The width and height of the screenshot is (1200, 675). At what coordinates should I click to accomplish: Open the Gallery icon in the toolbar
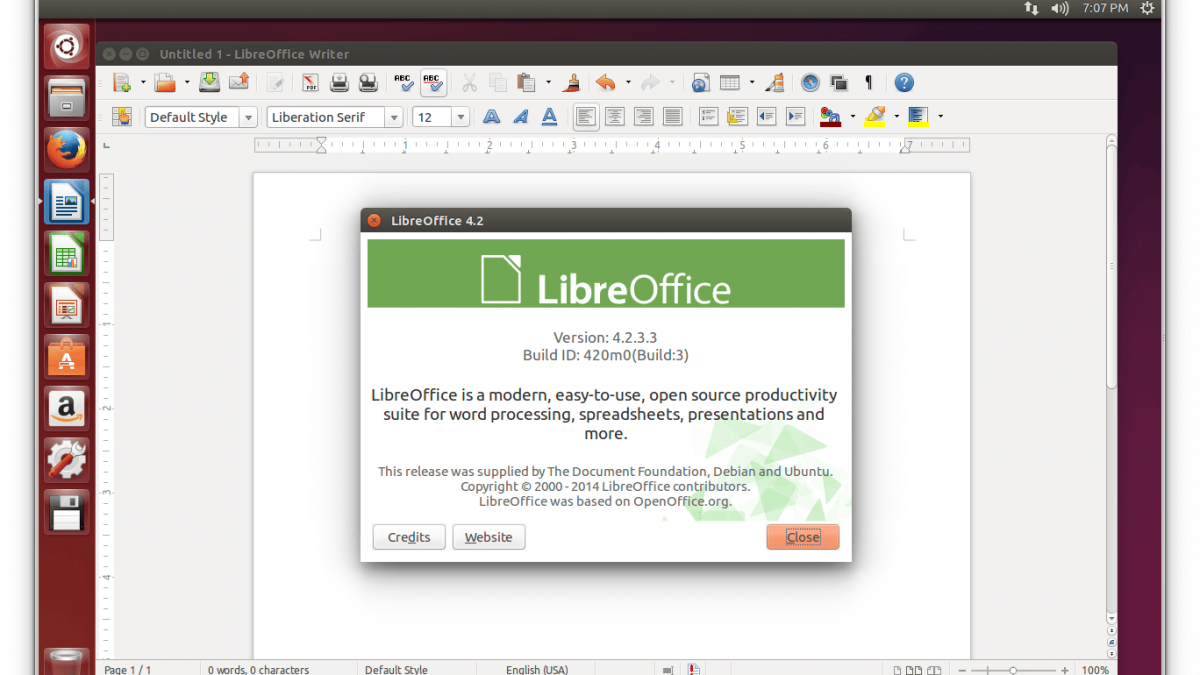click(839, 83)
